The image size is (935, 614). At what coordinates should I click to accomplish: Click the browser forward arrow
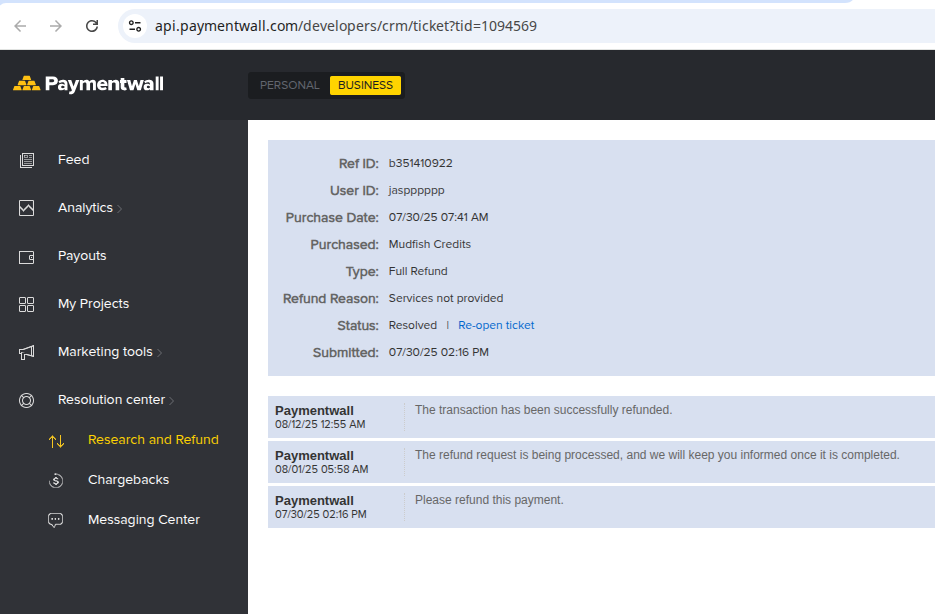pos(55,26)
